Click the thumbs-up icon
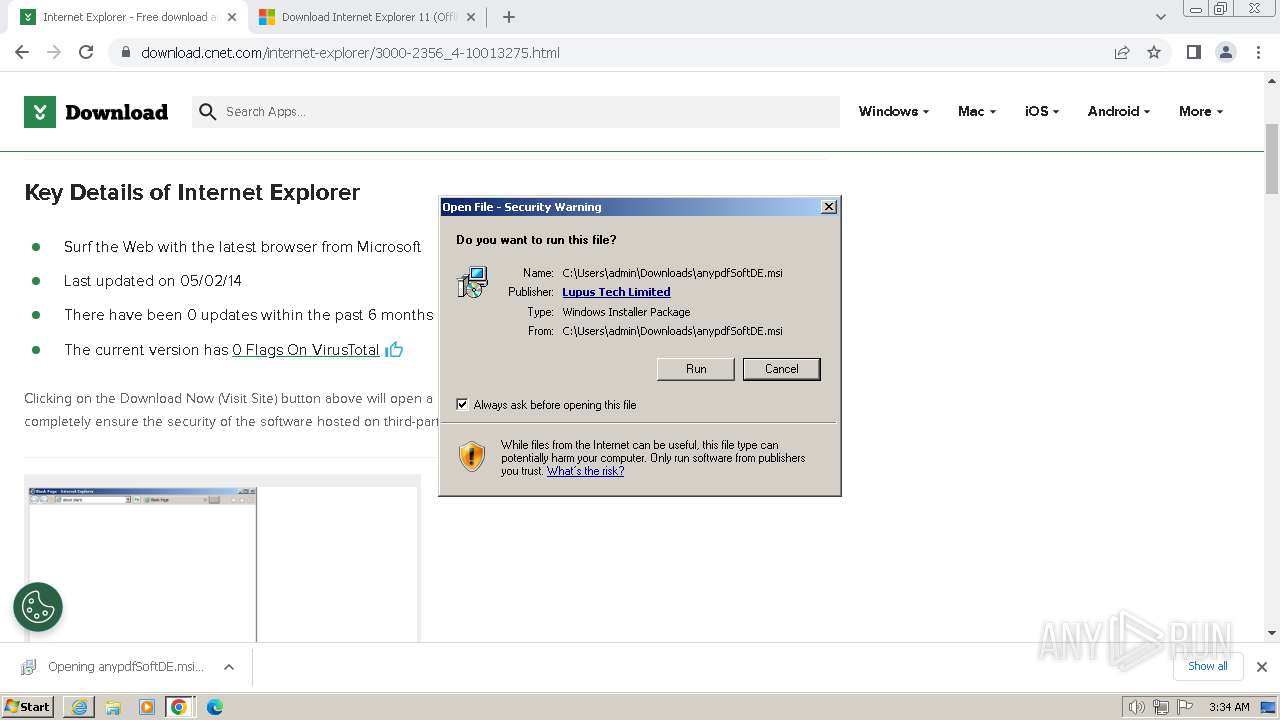Screen dimensions: 1280x720 394,349
